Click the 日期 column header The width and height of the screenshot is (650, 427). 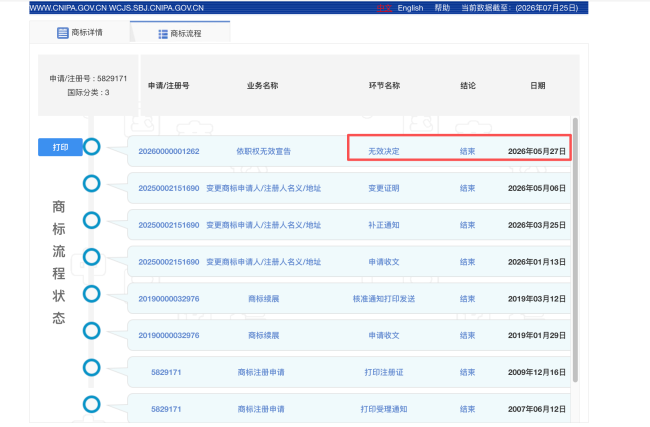pyautogui.click(x=538, y=85)
